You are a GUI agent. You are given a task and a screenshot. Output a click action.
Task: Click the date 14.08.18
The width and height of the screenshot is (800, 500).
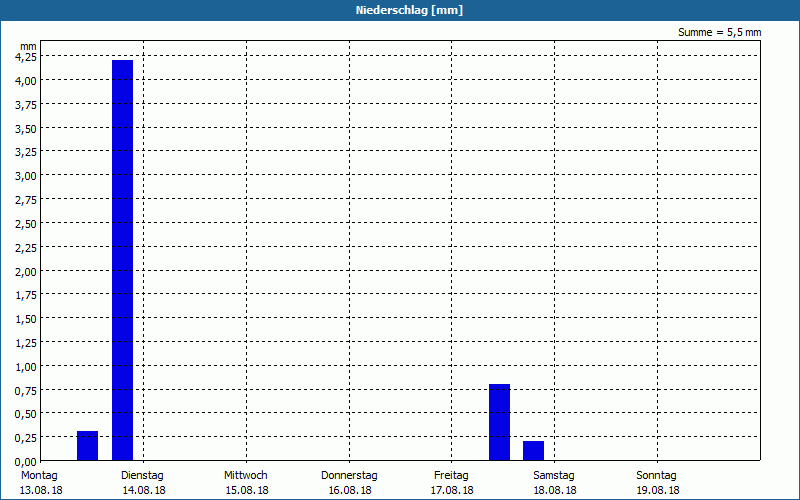[144, 490]
